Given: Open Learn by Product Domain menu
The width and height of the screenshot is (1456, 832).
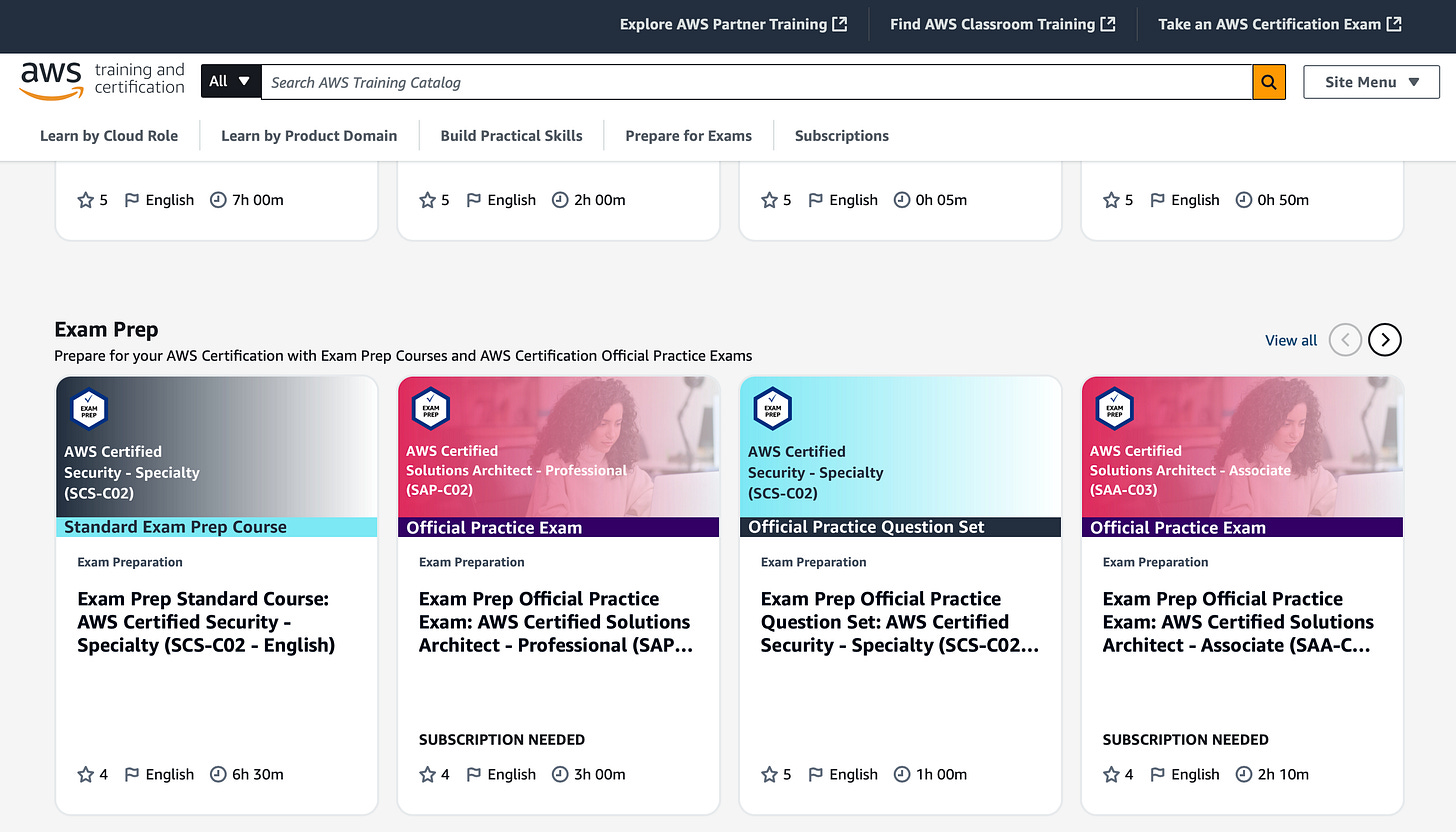Looking at the screenshot, I should 309,136.
